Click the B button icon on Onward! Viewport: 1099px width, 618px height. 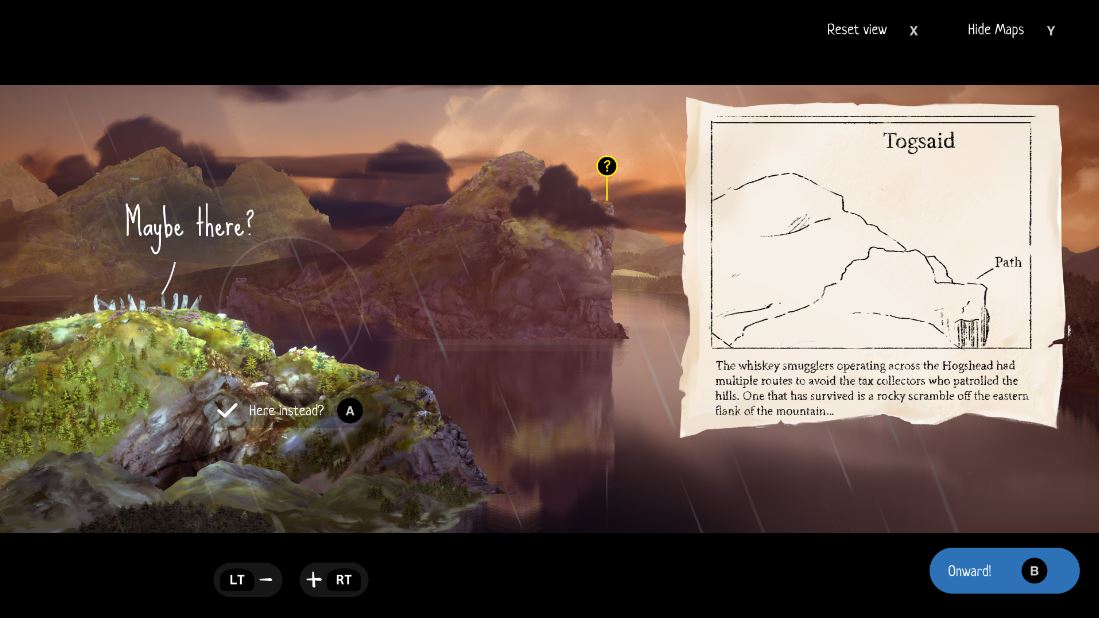click(1034, 571)
